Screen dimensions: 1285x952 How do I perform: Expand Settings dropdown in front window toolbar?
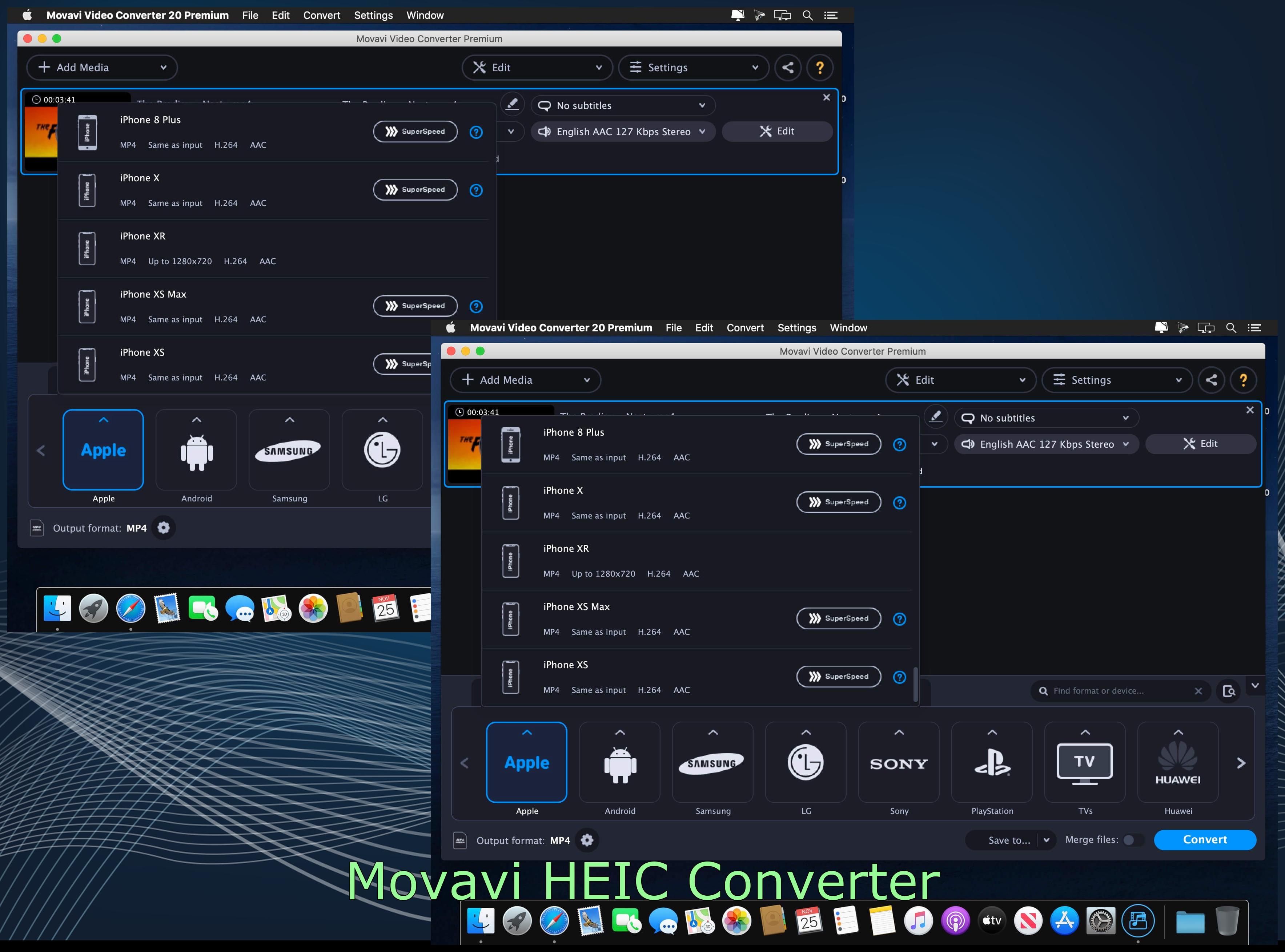tap(1178, 380)
